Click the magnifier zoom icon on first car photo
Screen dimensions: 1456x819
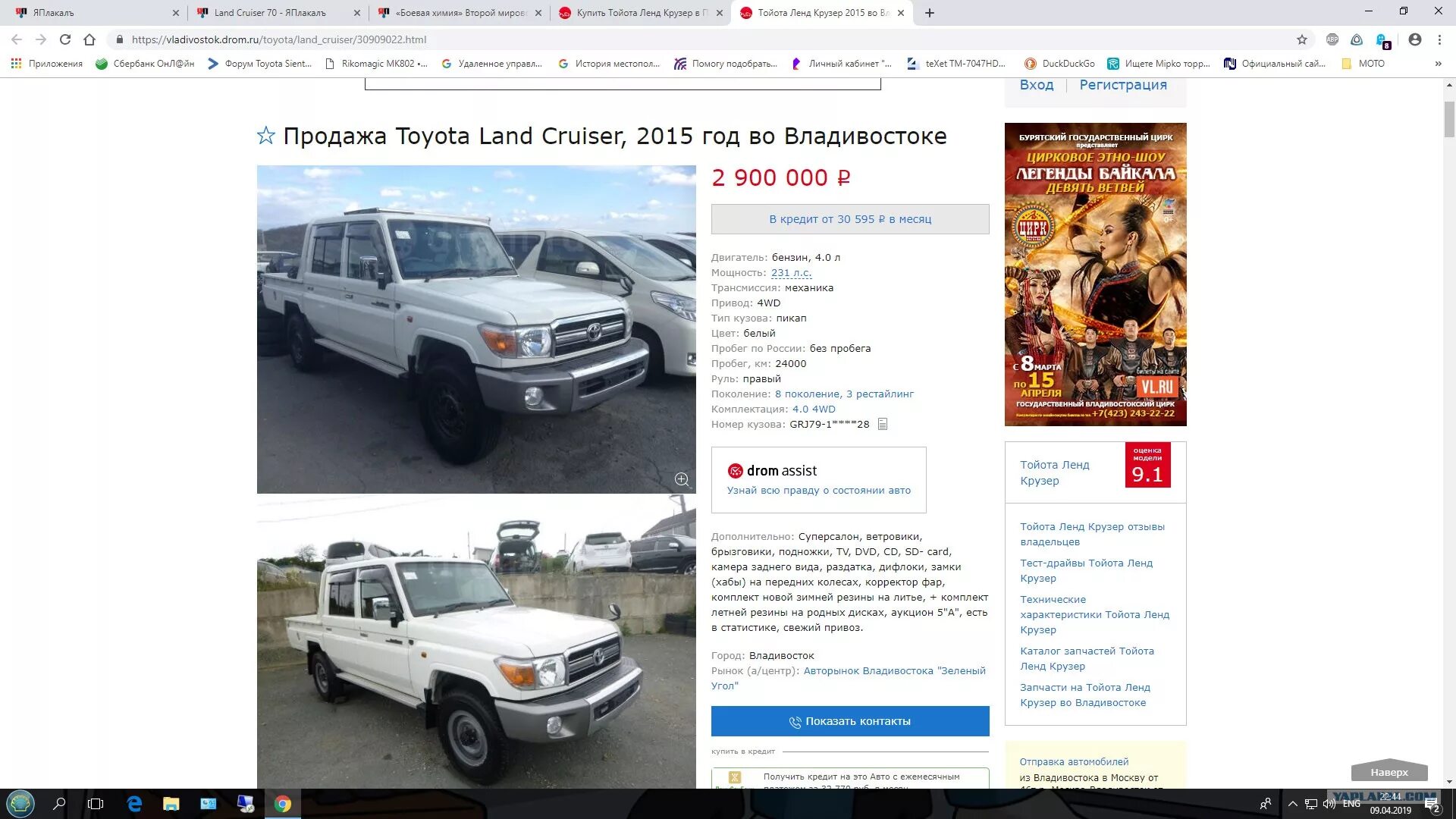click(x=681, y=479)
